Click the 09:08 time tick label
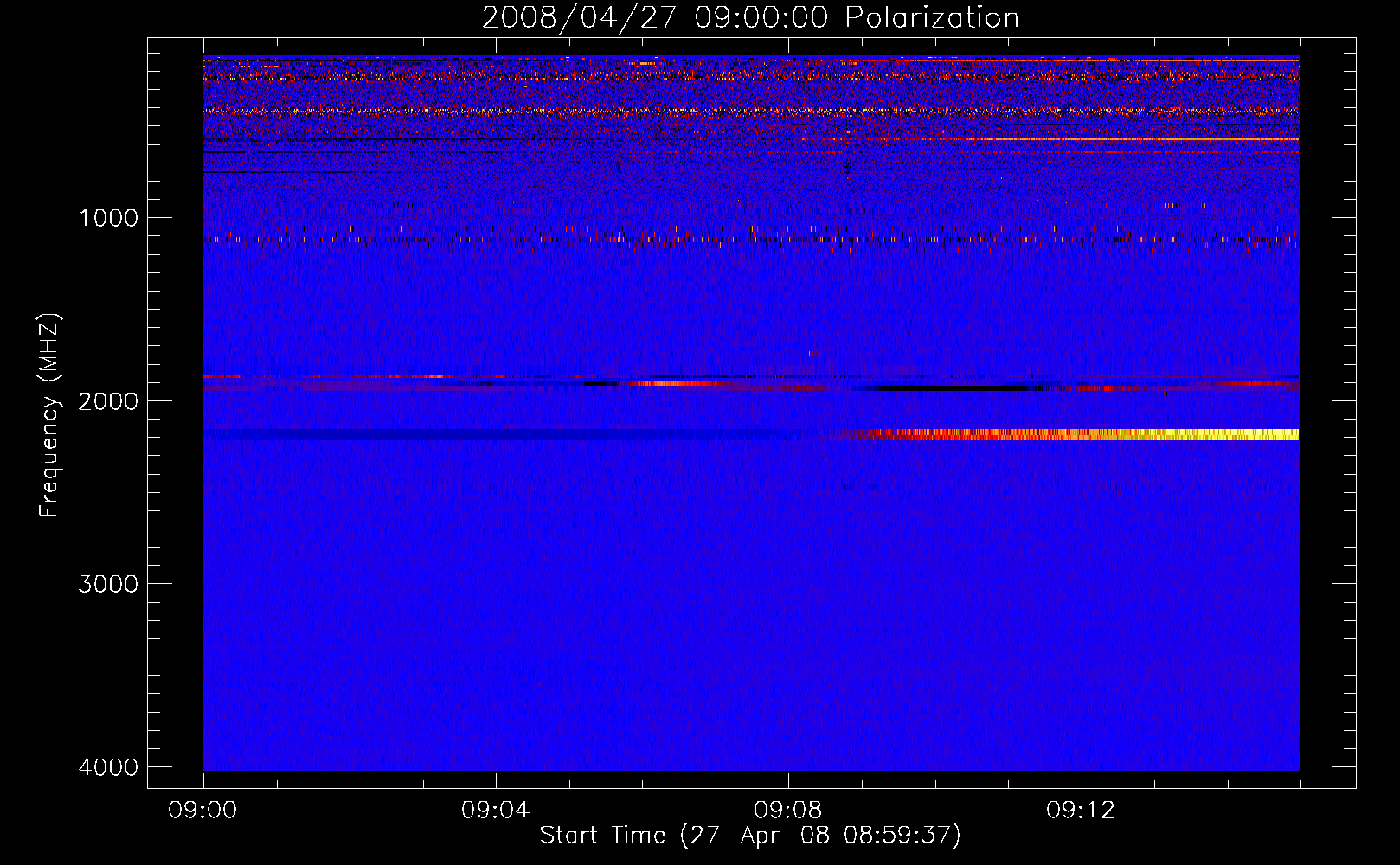Image resolution: width=1400 pixels, height=865 pixels. pyautogui.click(x=787, y=811)
